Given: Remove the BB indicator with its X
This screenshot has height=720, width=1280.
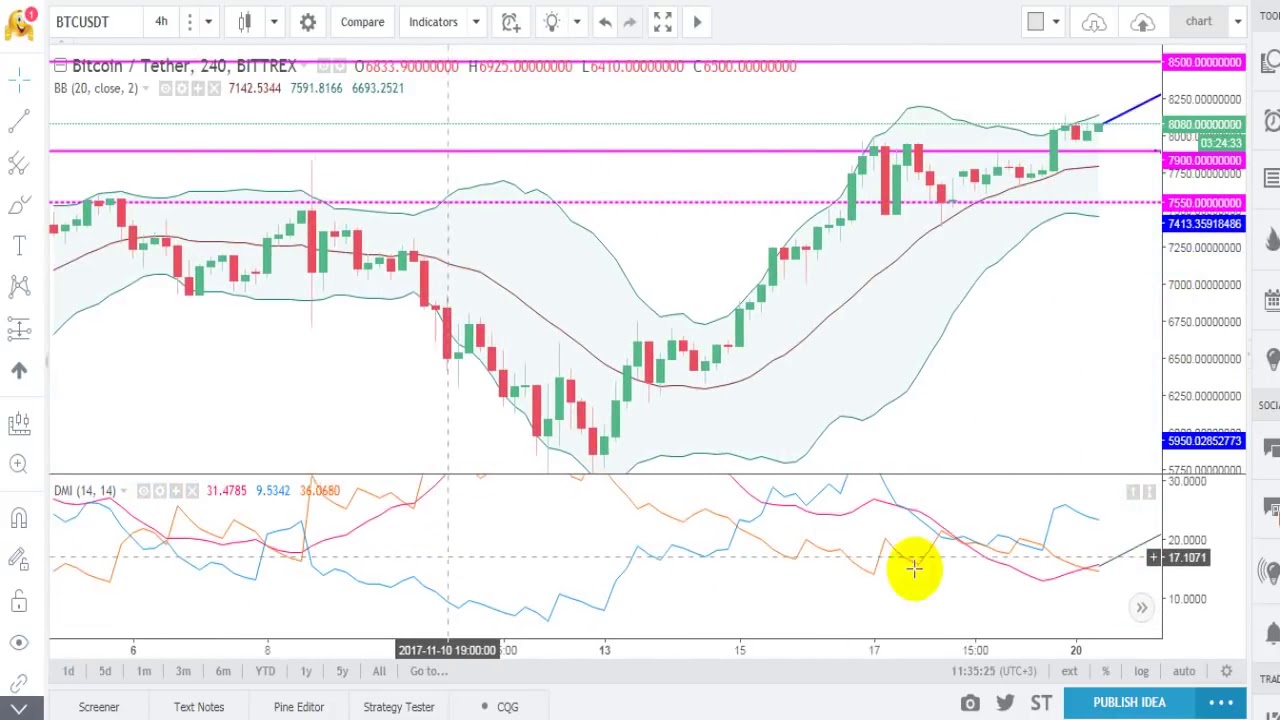Looking at the screenshot, I should (x=214, y=89).
